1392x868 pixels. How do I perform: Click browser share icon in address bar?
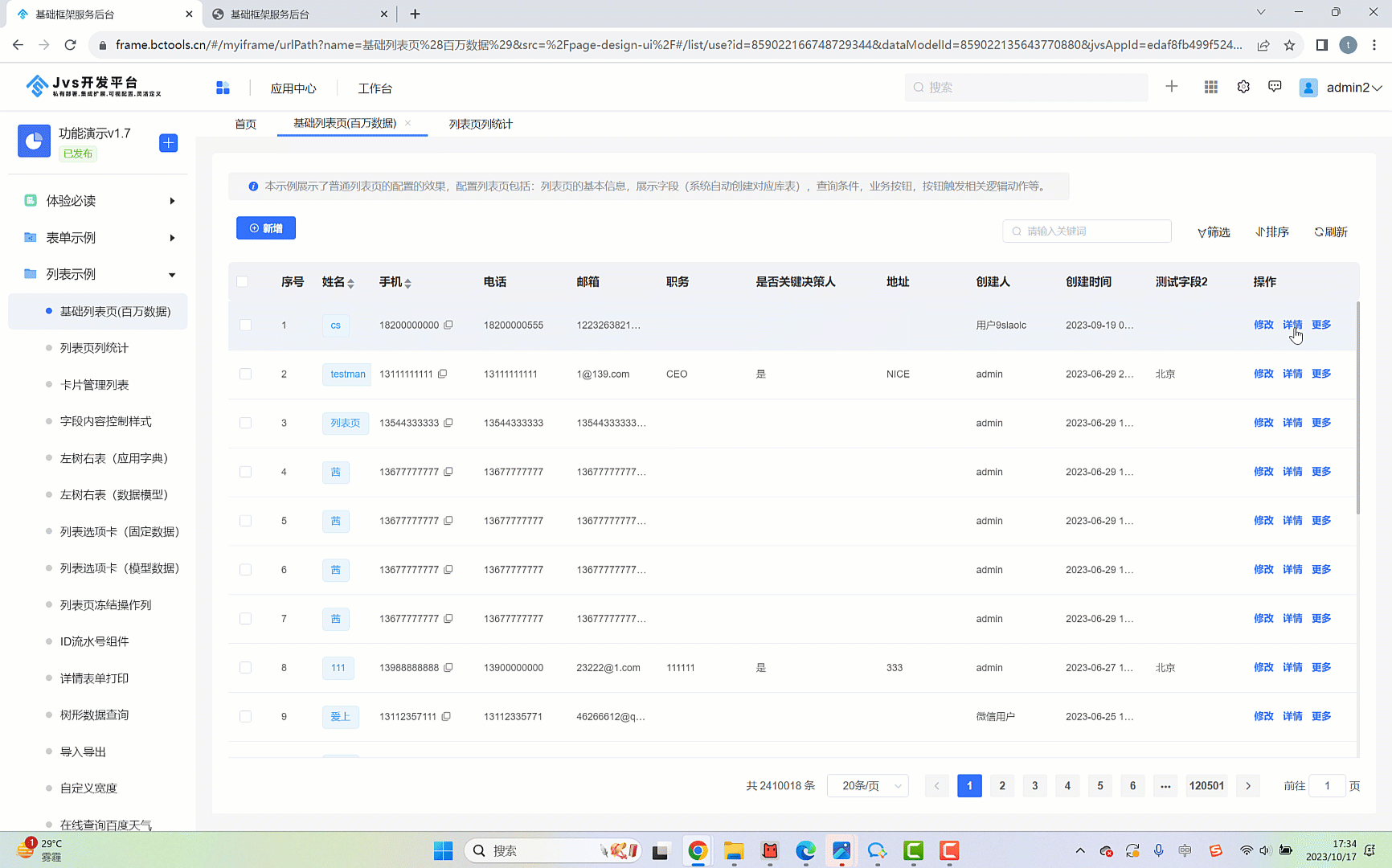(1263, 45)
